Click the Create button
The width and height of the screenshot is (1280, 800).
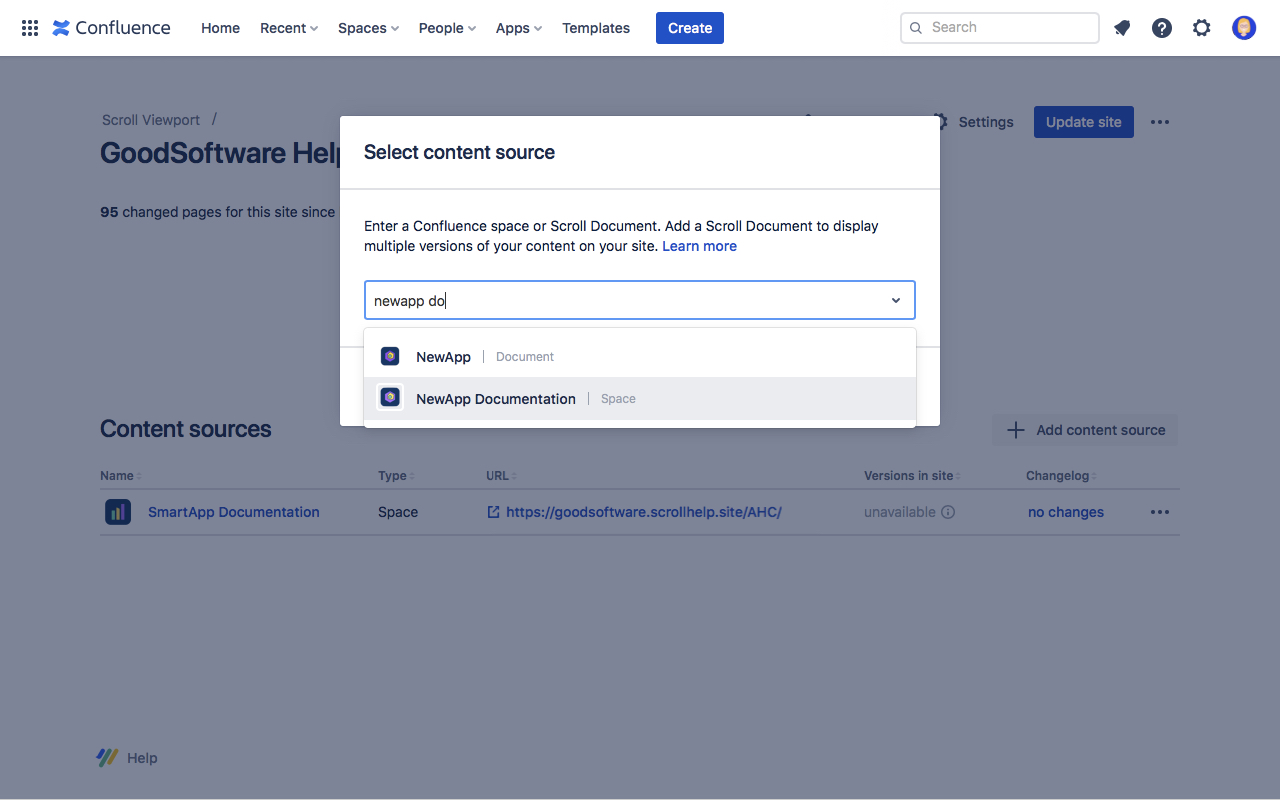coord(689,28)
